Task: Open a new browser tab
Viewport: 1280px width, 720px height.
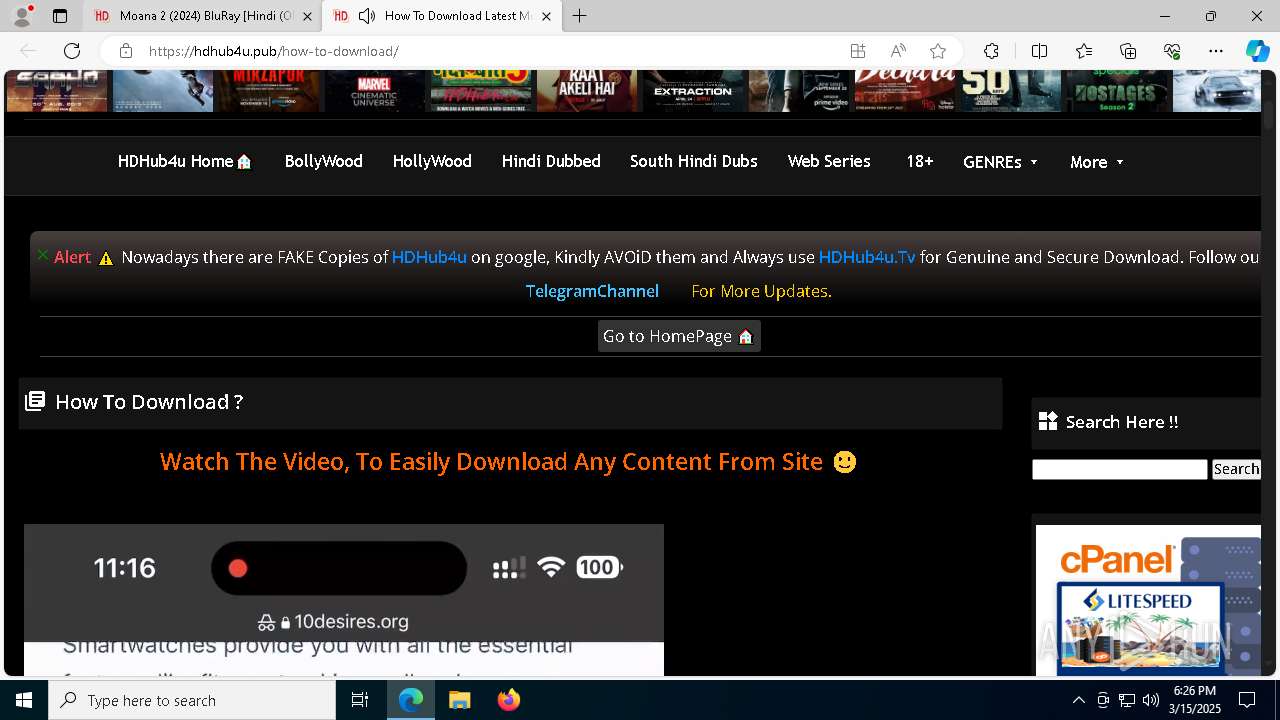Action: coord(580,16)
